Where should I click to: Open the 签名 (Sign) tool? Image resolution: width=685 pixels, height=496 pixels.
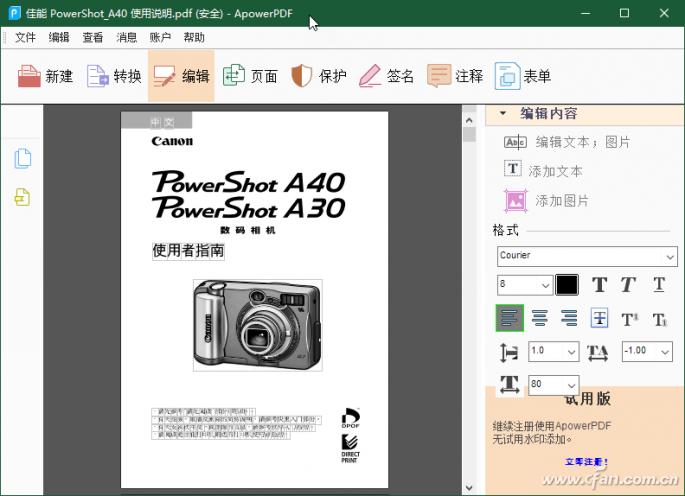(386, 76)
